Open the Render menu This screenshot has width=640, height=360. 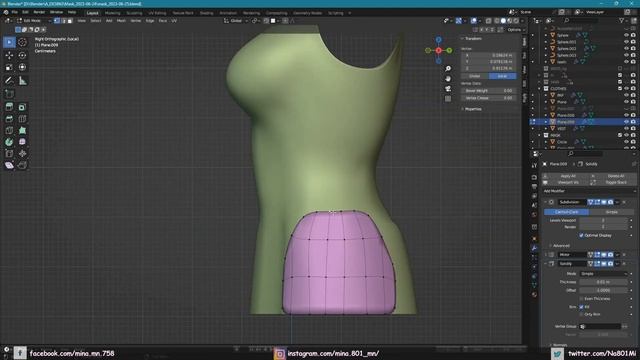(x=39, y=12)
